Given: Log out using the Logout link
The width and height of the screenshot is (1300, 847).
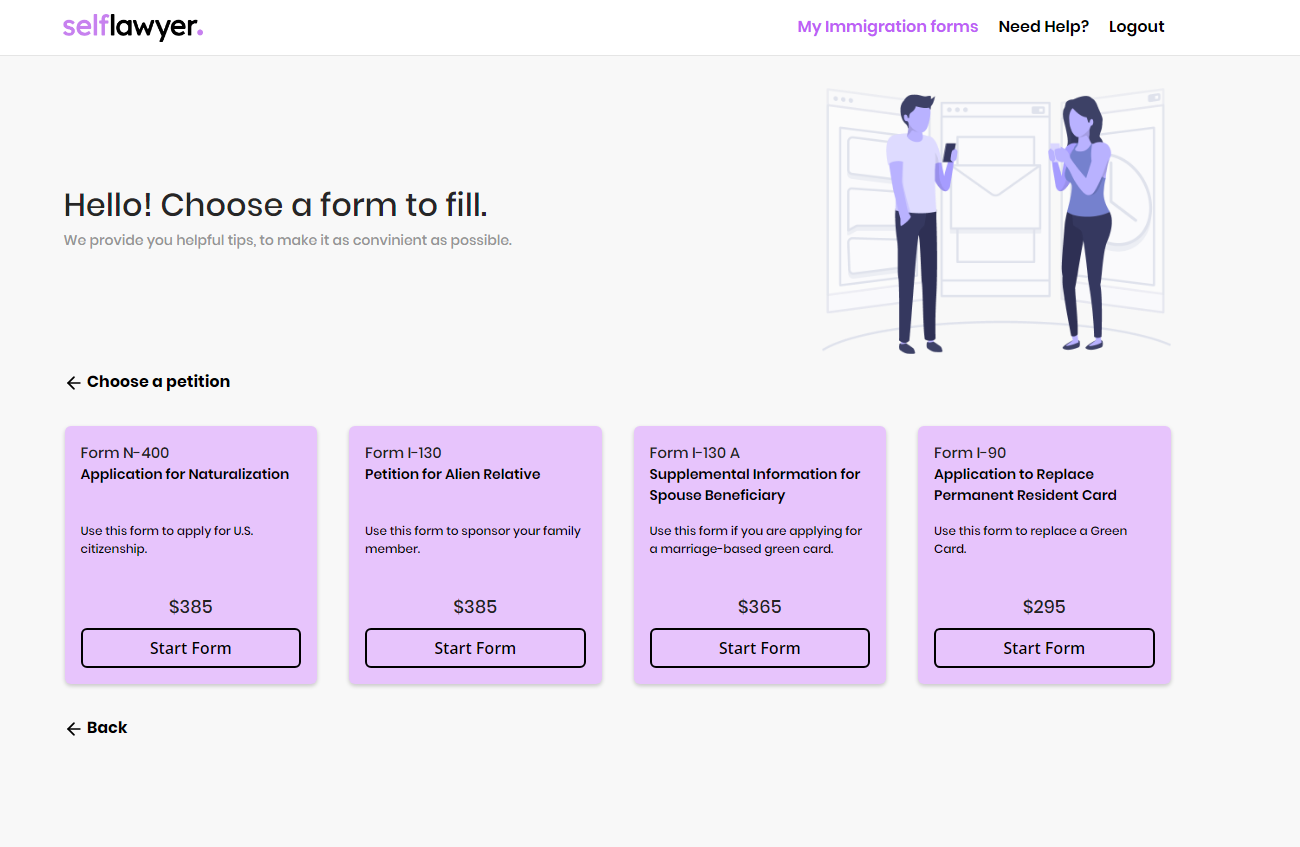Looking at the screenshot, I should click(1136, 27).
